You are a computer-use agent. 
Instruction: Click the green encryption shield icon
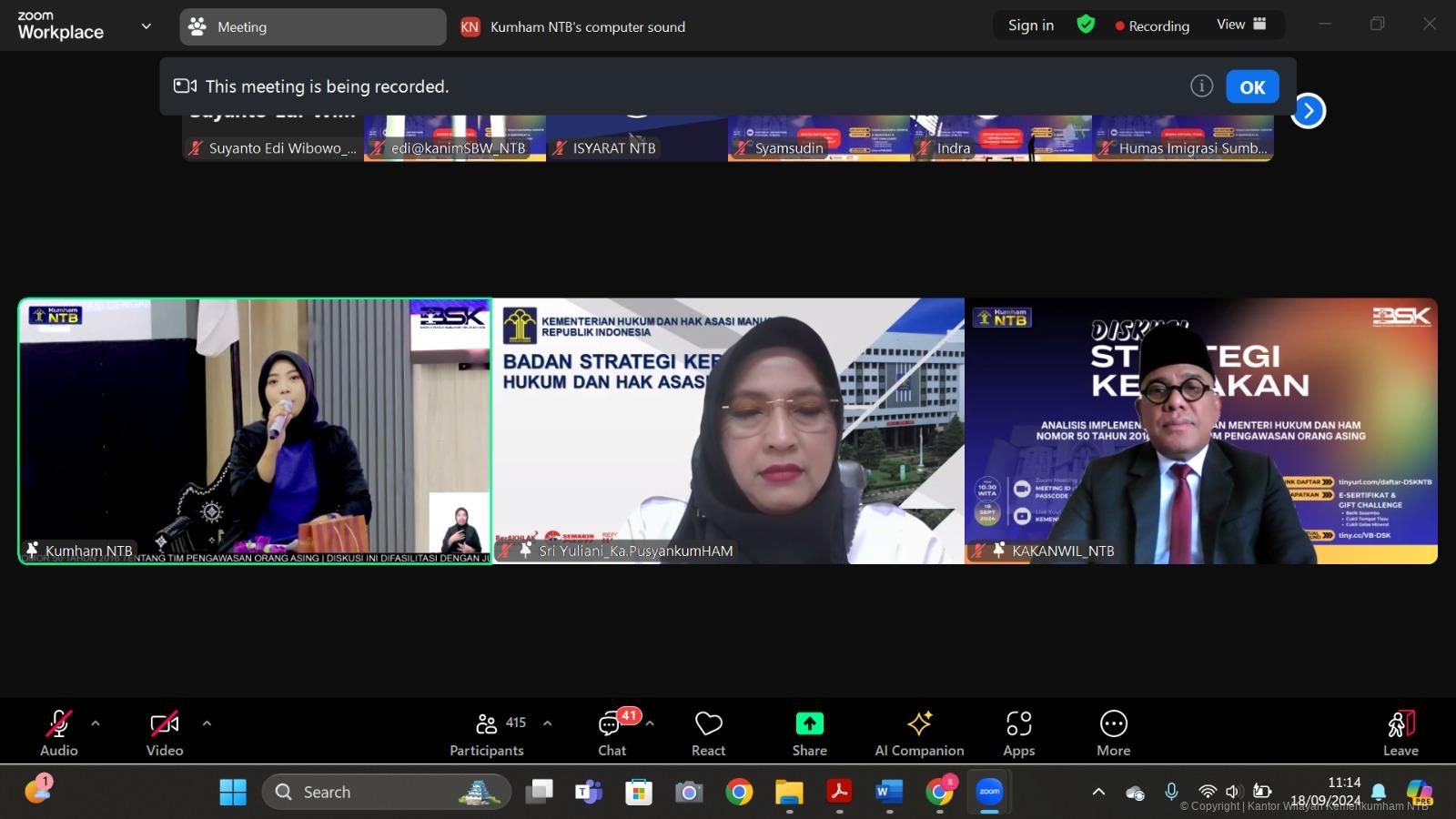pos(1086,25)
